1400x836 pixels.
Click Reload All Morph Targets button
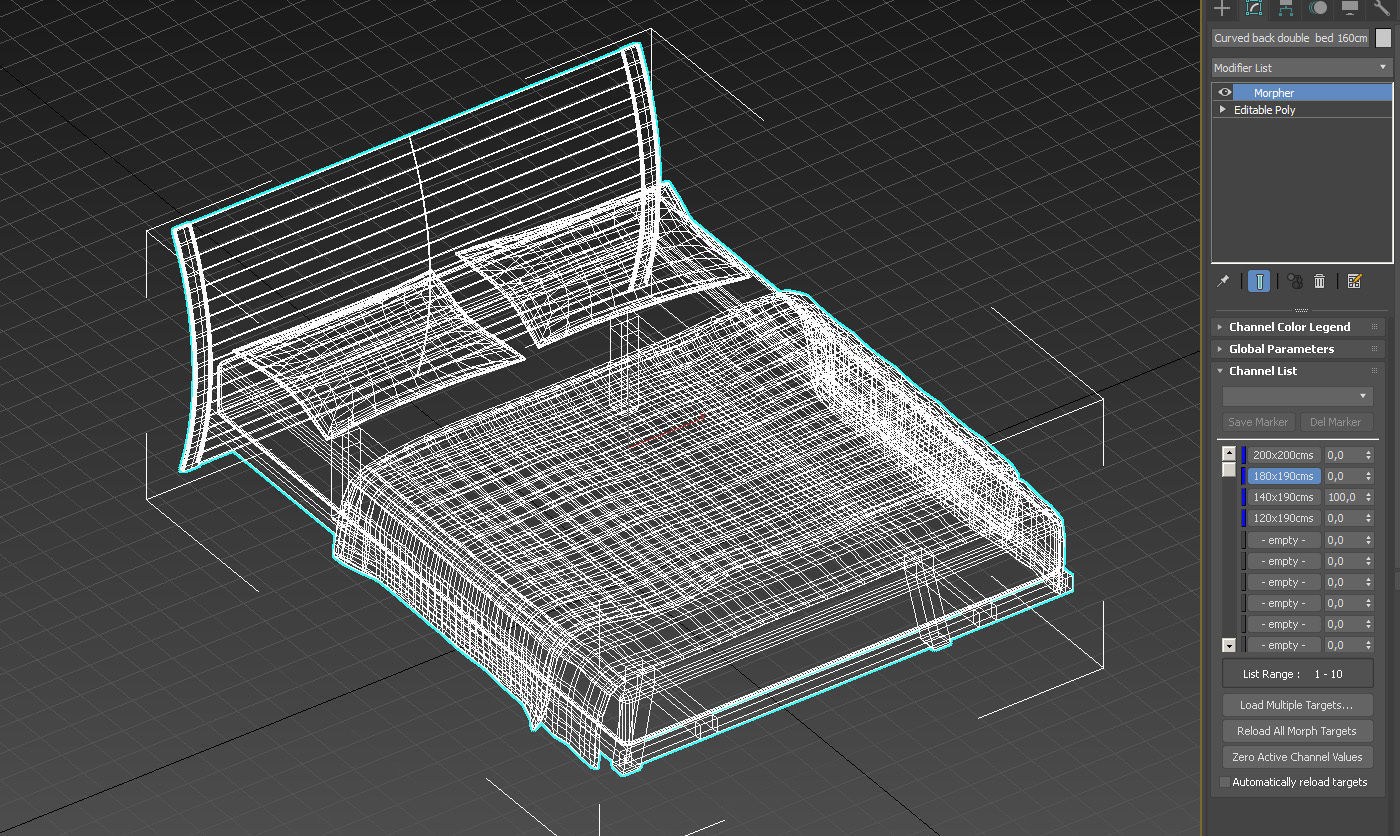(x=1298, y=731)
